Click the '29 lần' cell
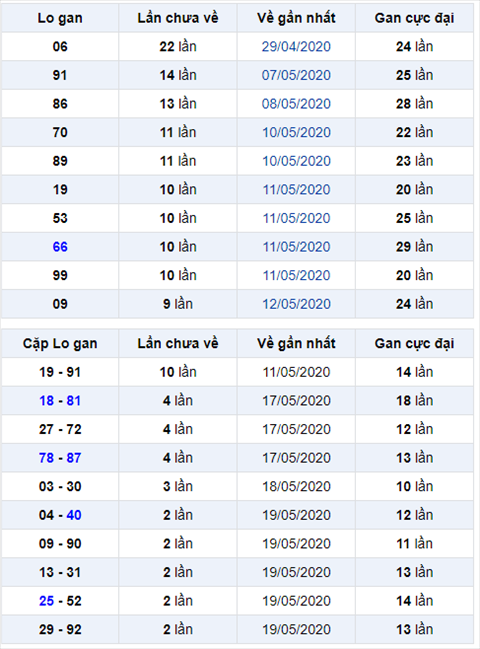This screenshot has height=649, width=480. coord(414,247)
